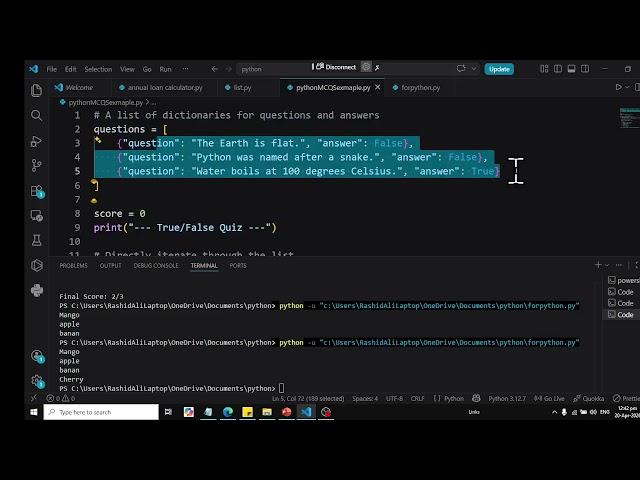Change indentation via Spaces: 4
640x480 pixels.
click(x=365, y=398)
